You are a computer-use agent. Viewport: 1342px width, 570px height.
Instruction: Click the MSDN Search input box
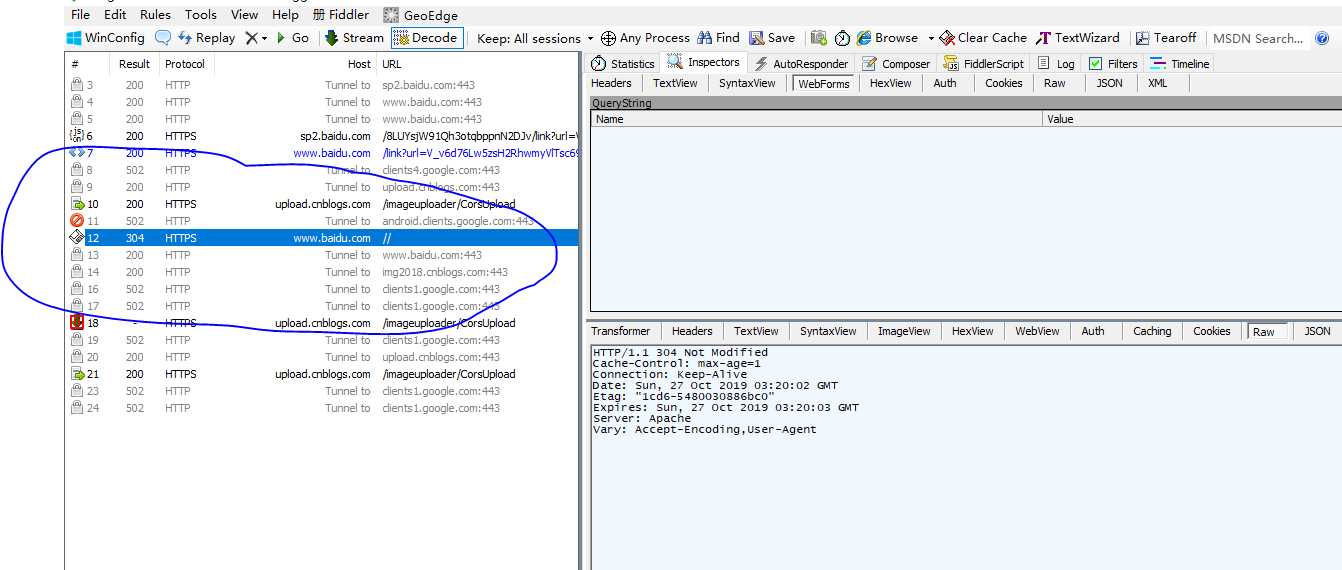tap(1257, 38)
